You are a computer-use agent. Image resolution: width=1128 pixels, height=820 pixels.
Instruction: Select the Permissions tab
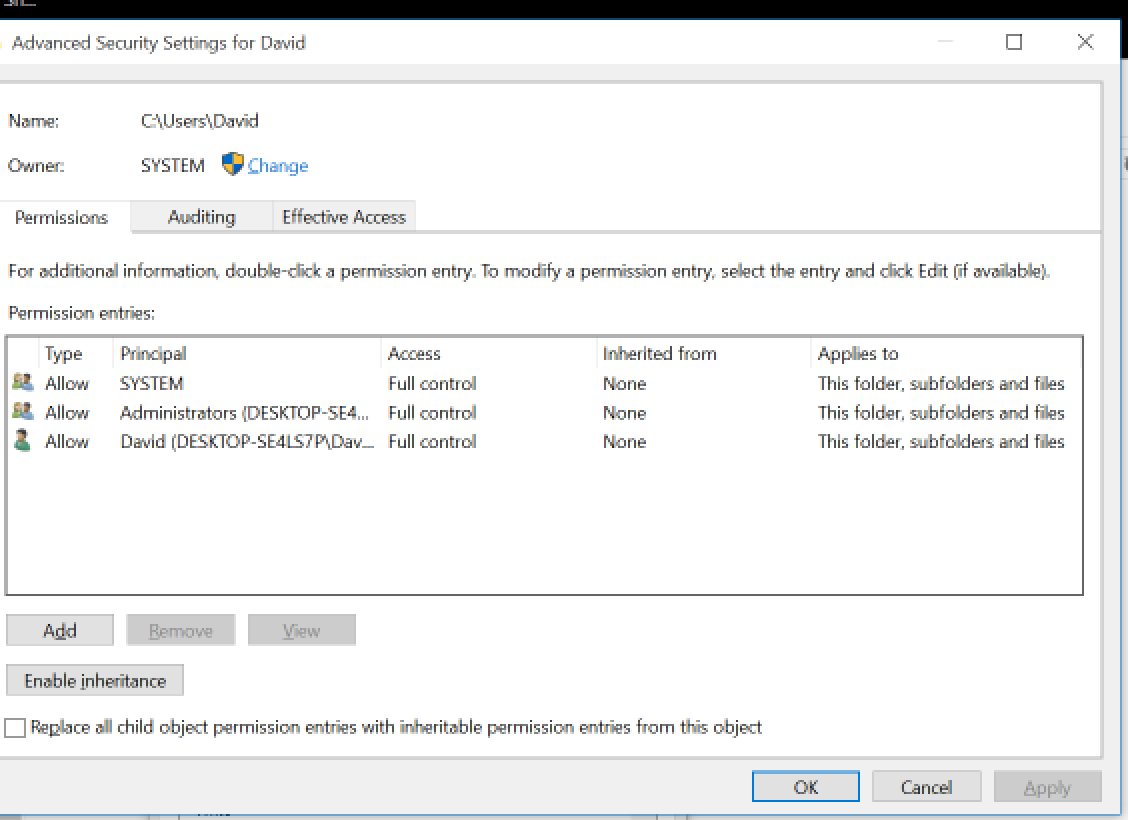point(62,217)
